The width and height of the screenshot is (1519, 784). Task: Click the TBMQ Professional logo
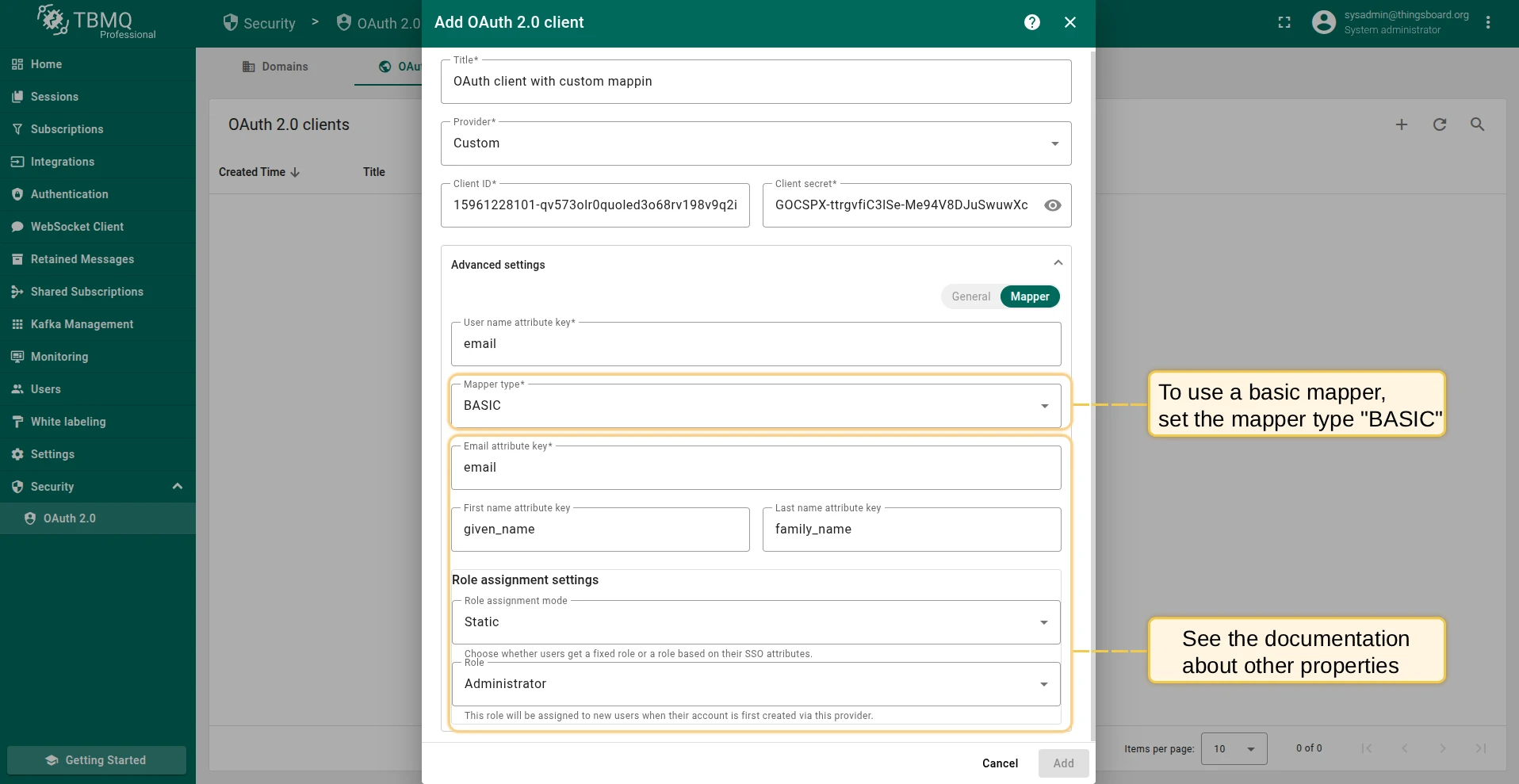pyautogui.click(x=97, y=22)
